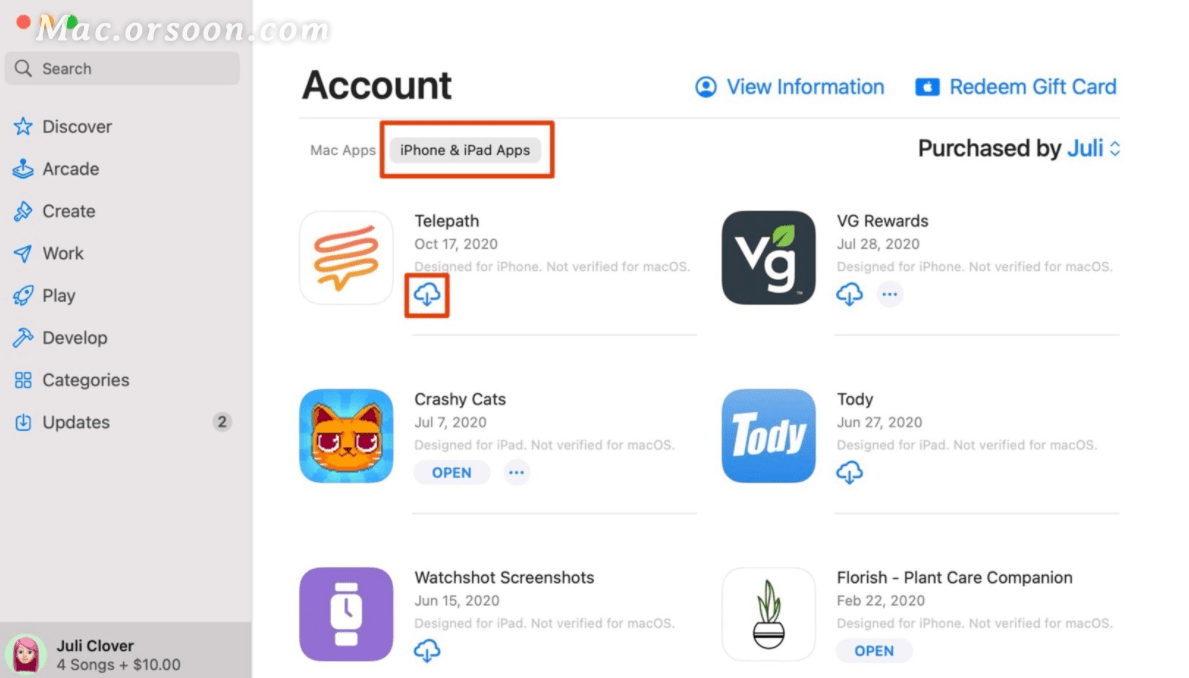
Task: Open Juli Clover account profile
Action: click(x=95, y=654)
